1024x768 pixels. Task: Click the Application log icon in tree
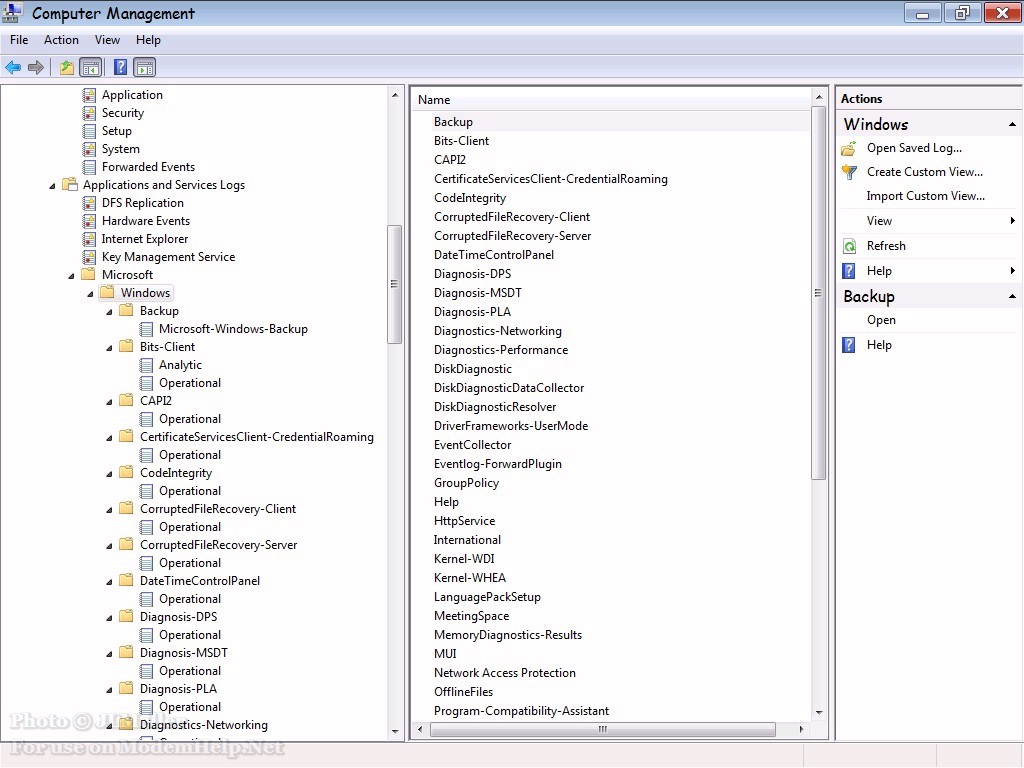pos(89,95)
